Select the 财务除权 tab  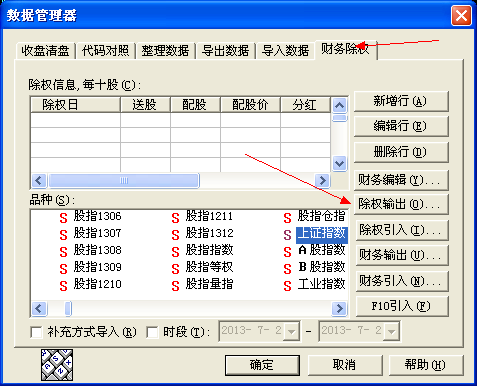pos(346,49)
